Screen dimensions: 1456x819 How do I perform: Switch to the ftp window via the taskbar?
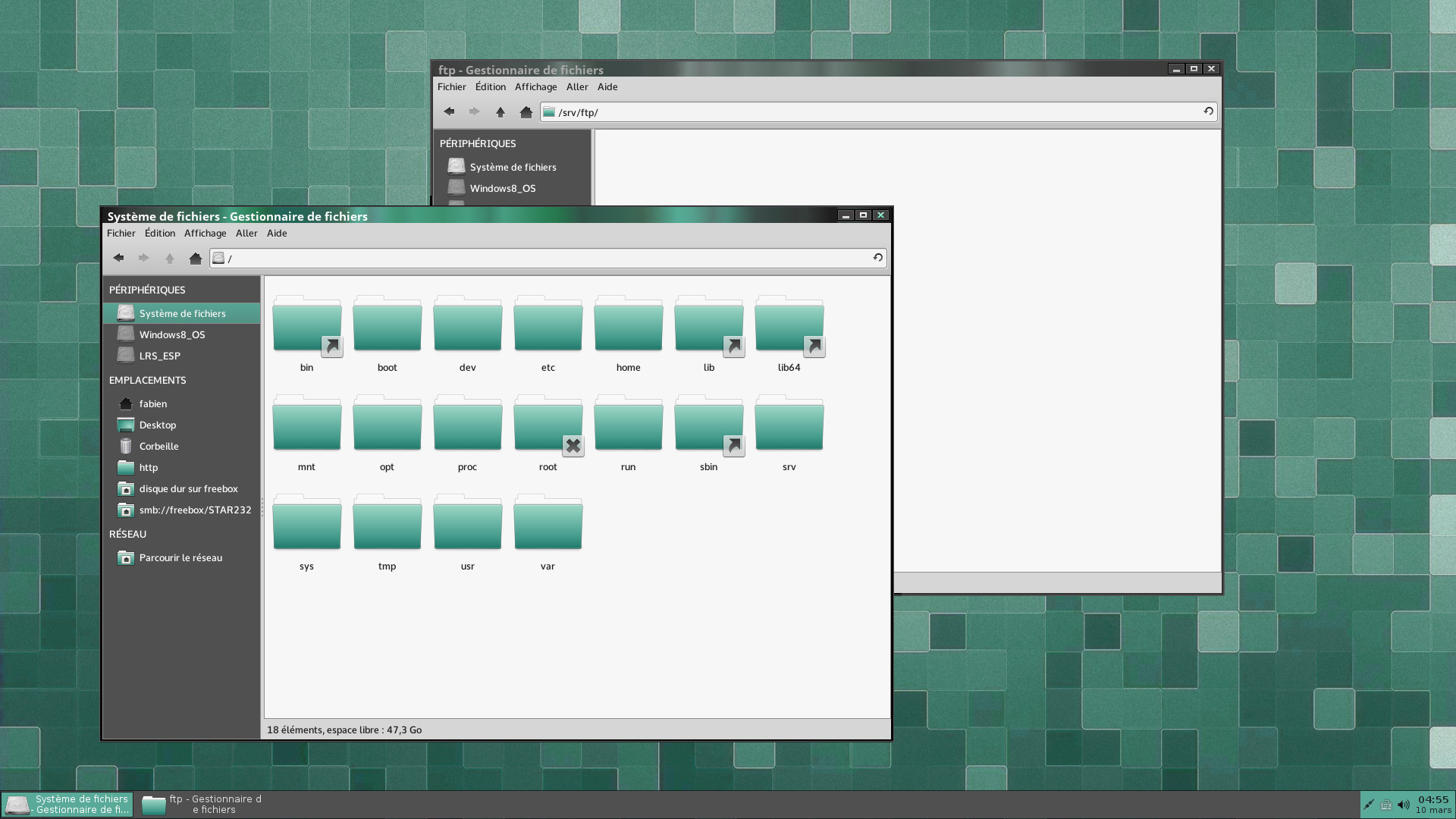coord(203,805)
